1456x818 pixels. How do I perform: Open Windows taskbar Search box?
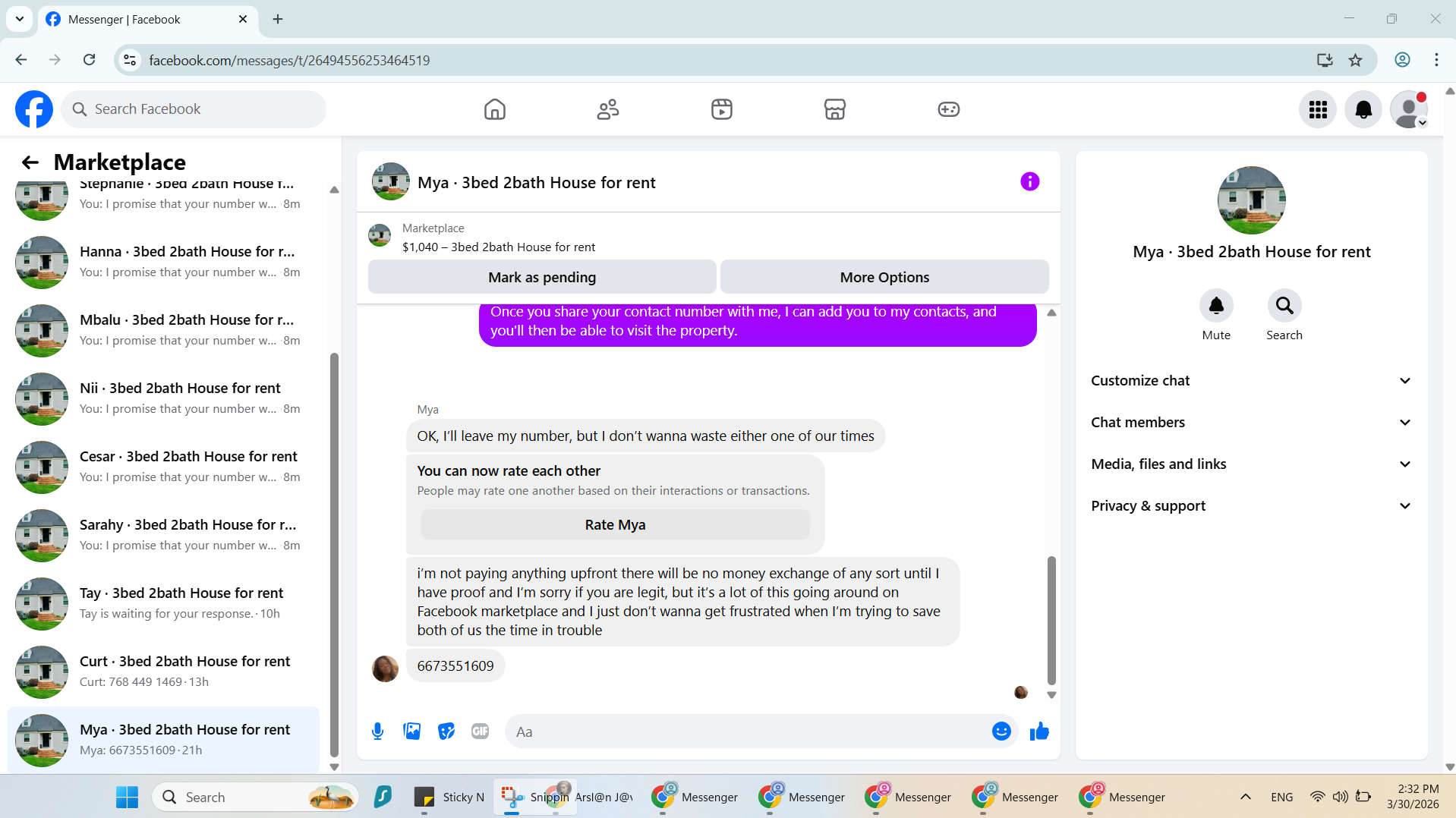[x=255, y=797]
